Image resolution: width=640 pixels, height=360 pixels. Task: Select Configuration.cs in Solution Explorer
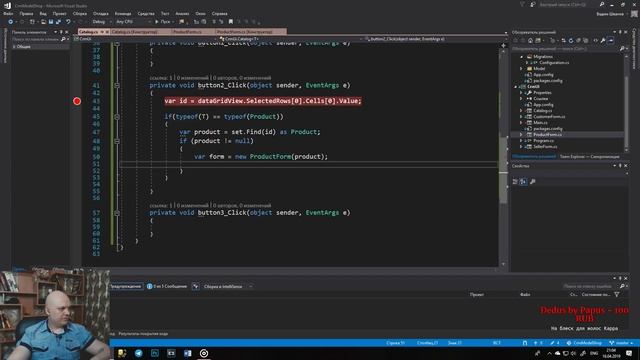pos(554,62)
